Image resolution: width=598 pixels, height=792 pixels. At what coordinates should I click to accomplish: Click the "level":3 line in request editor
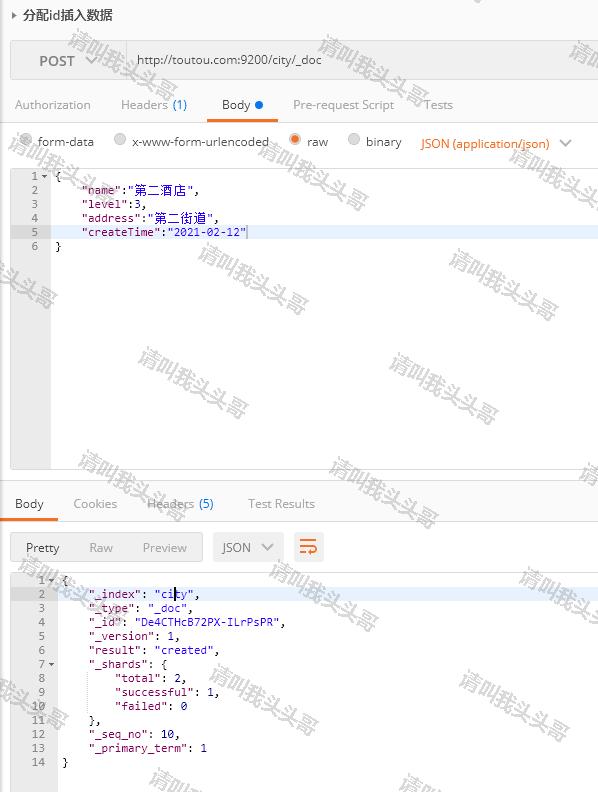[114, 204]
